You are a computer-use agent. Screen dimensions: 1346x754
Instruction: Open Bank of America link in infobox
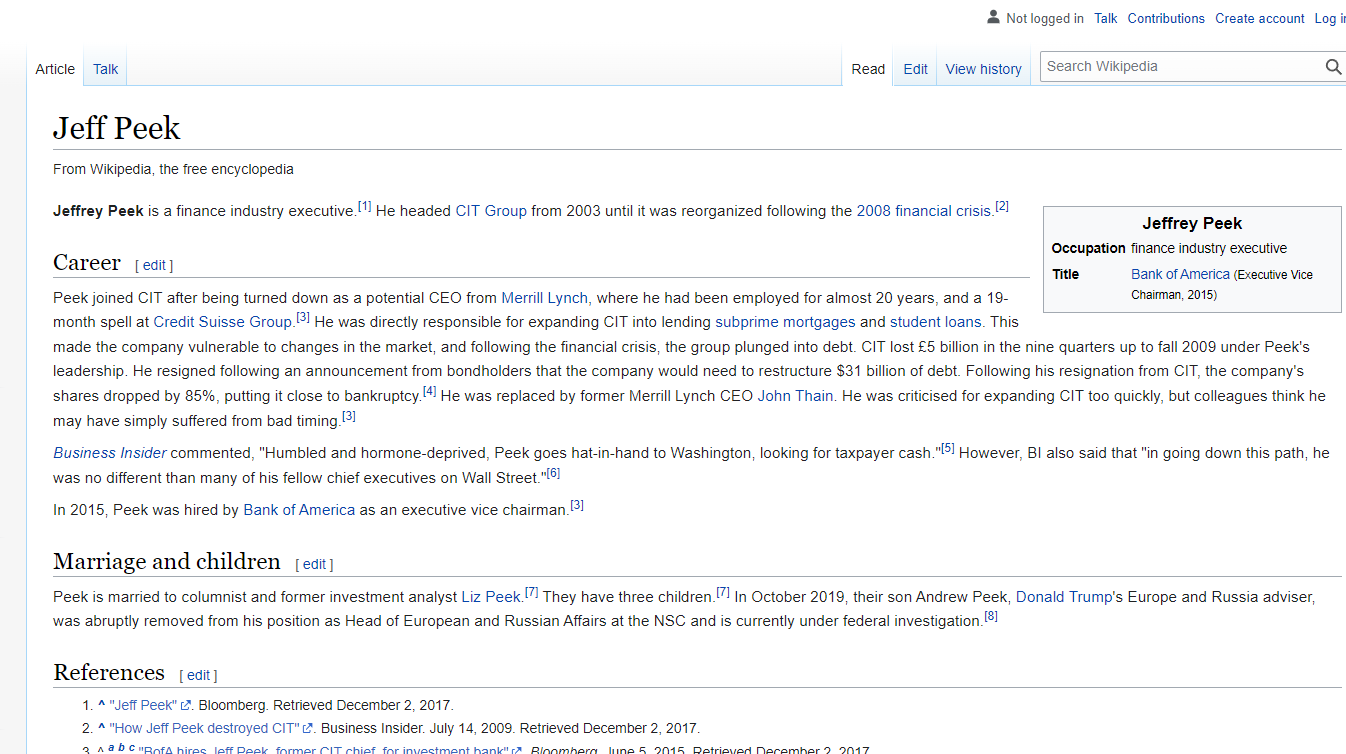[1180, 274]
